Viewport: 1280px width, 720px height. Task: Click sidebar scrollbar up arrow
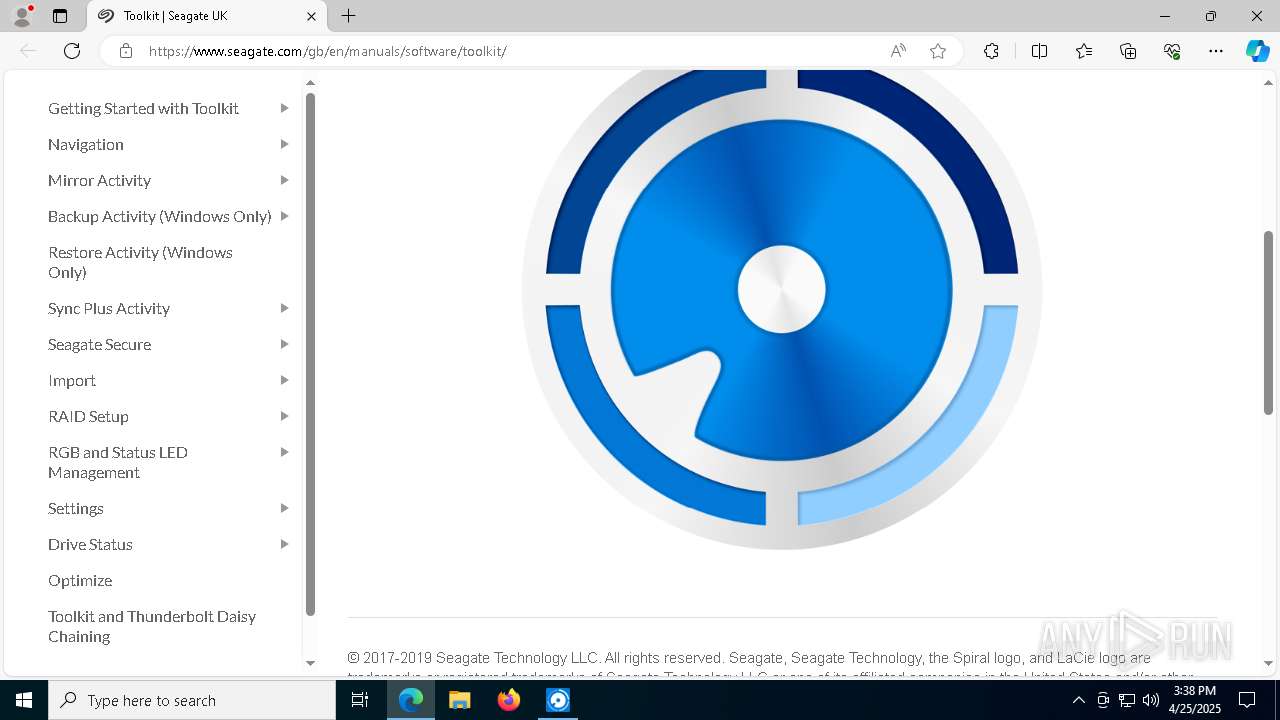(x=310, y=83)
